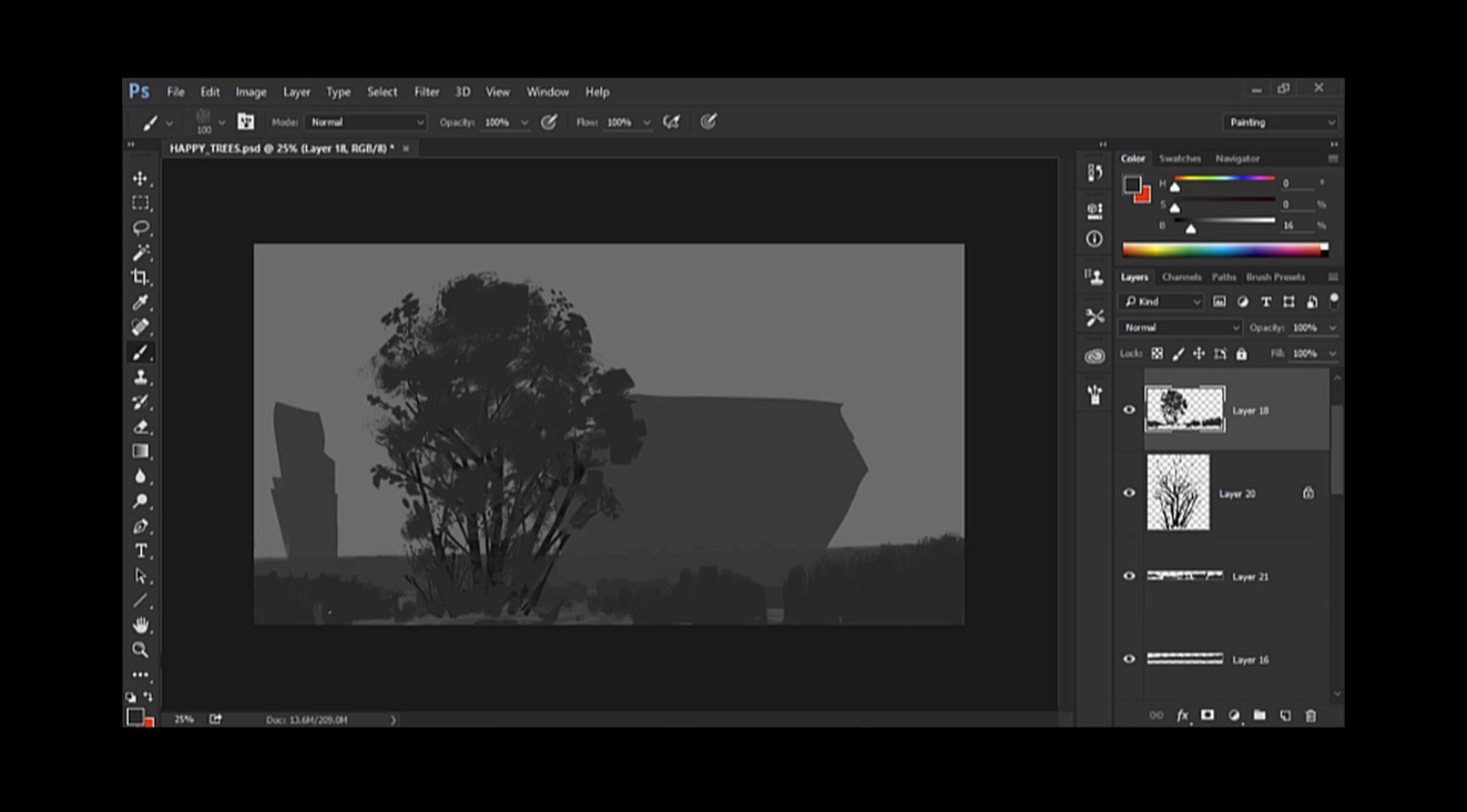Switch to the Swatches tab
The width and height of the screenshot is (1467, 812).
[1180, 159]
